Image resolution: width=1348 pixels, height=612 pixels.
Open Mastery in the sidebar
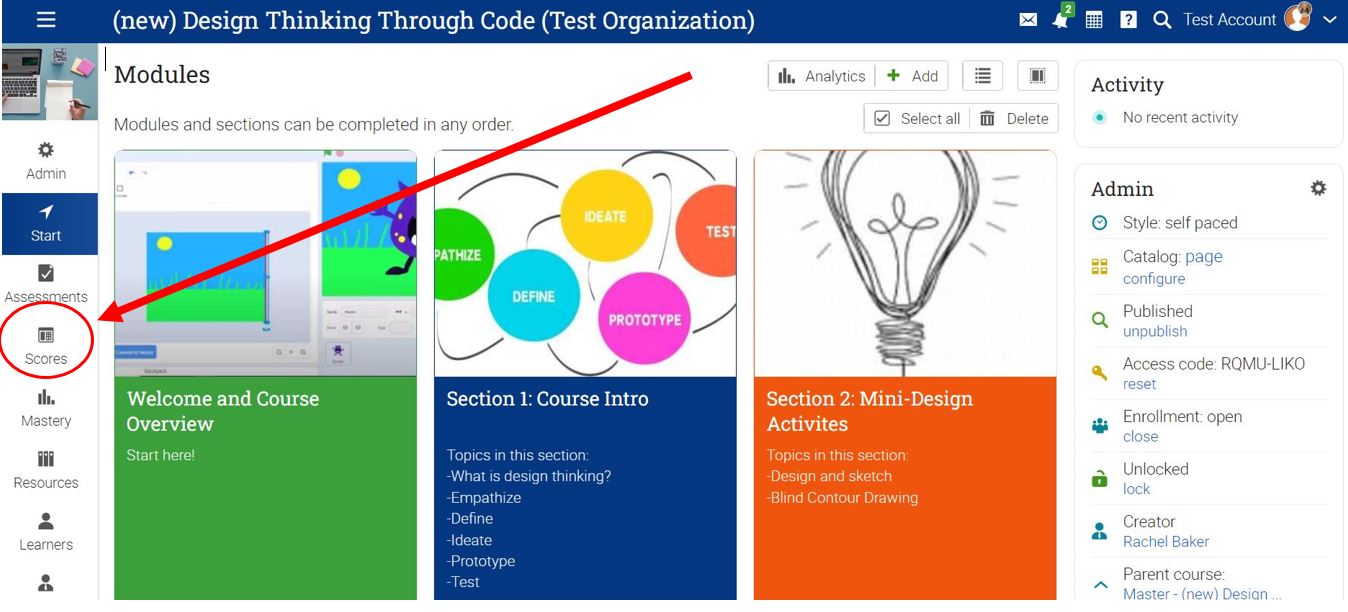[x=46, y=408]
